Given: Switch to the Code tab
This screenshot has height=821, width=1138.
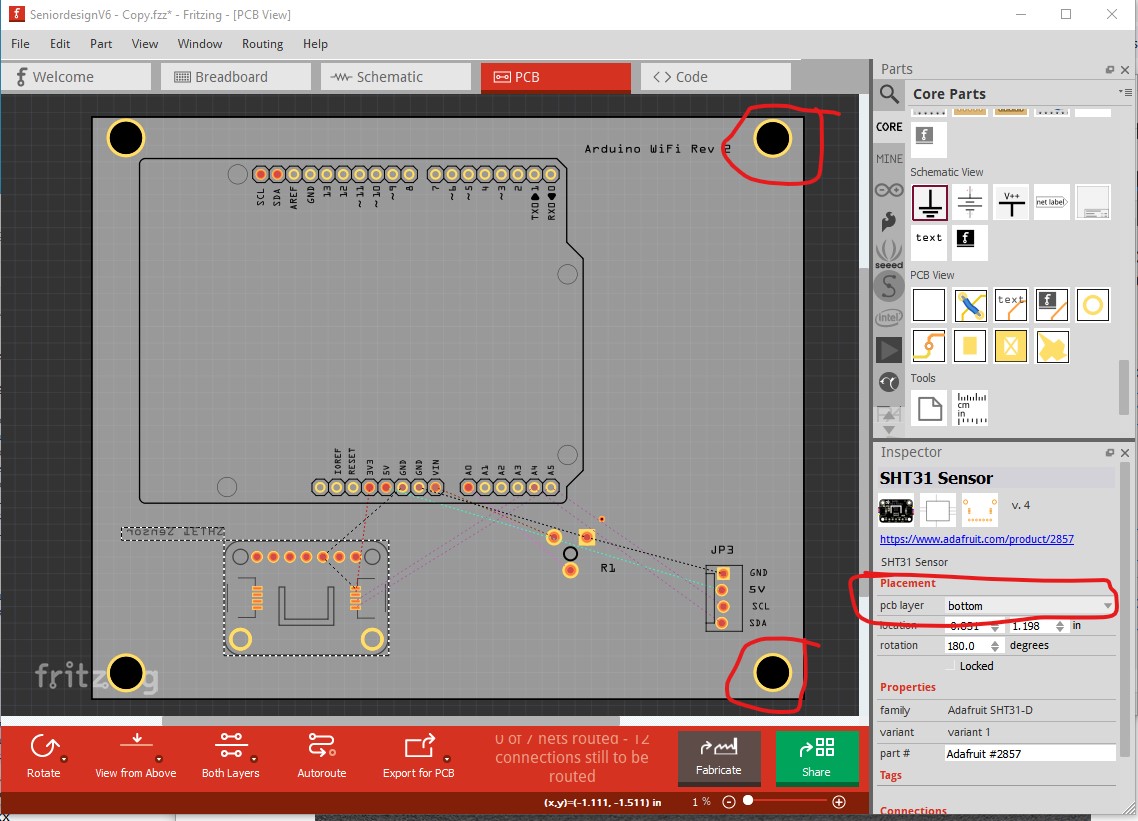Looking at the screenshot, I should pyautogui.click(x=716, y=77).
